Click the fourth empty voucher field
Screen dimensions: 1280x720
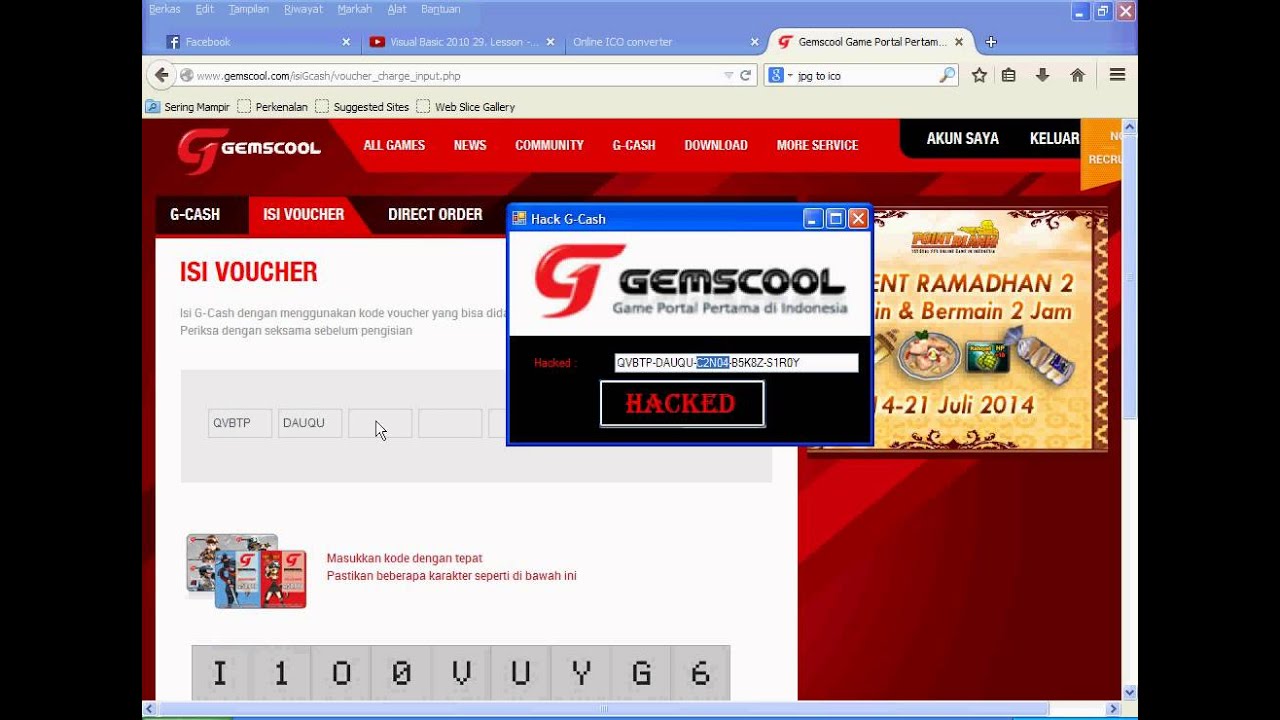(x=450, y=423)
